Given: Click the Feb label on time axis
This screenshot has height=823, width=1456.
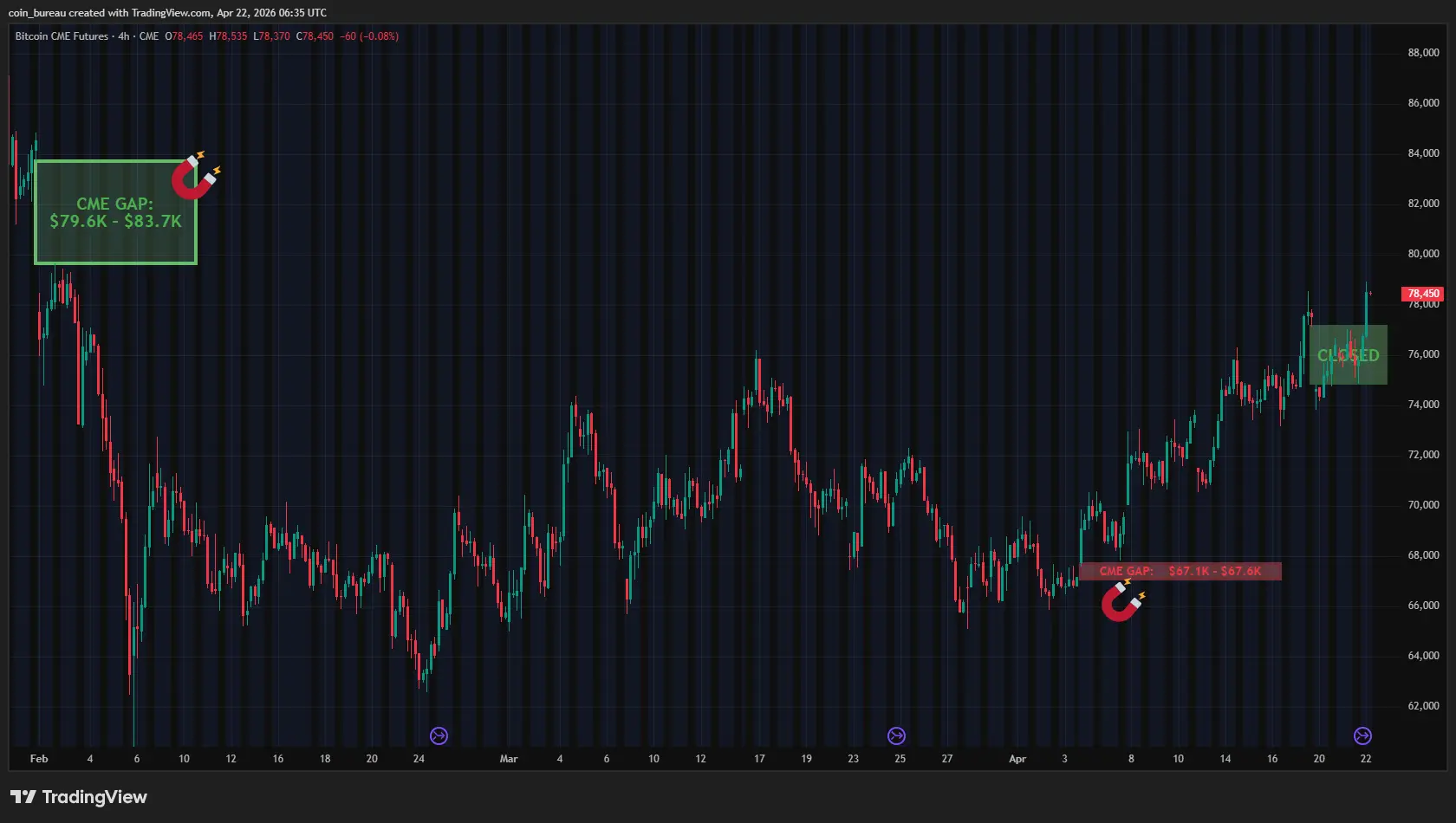Looking at the screenshot, I should (x=39, y=759).
